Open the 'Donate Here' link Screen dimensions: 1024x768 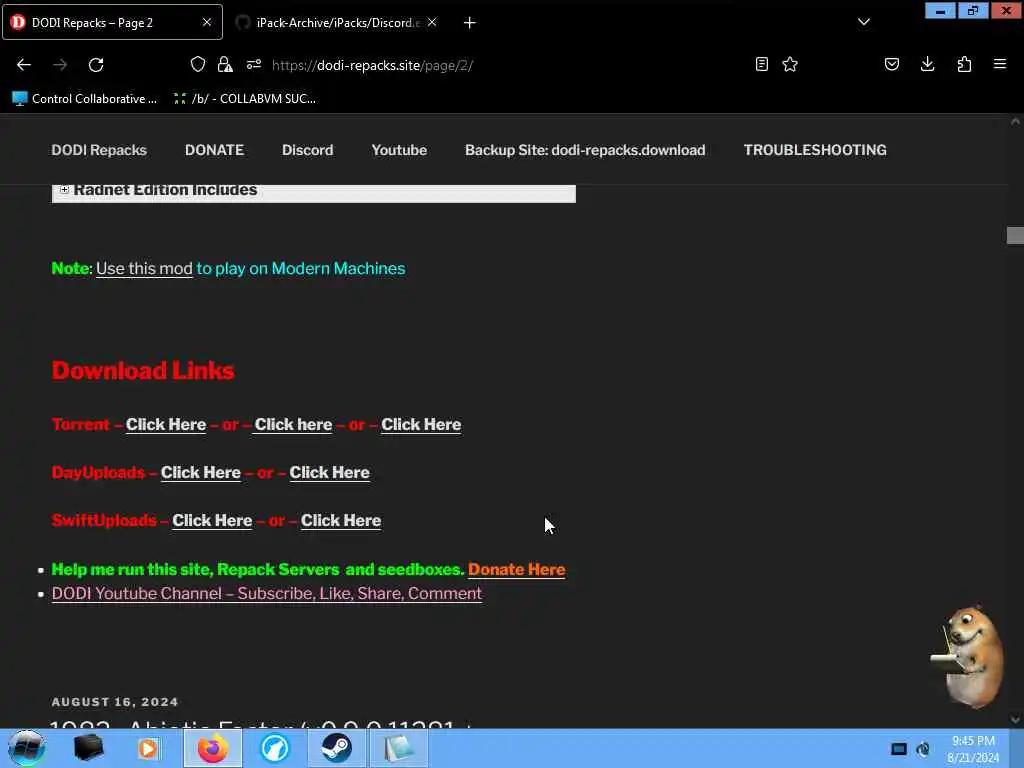click(517, 569)
